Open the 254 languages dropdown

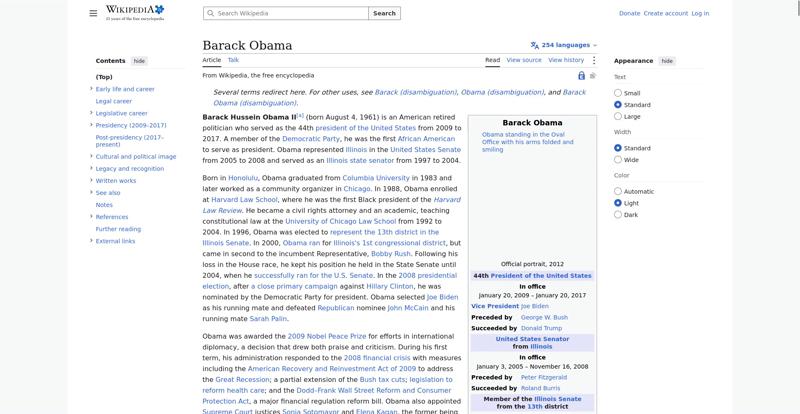tap(564, 45)
